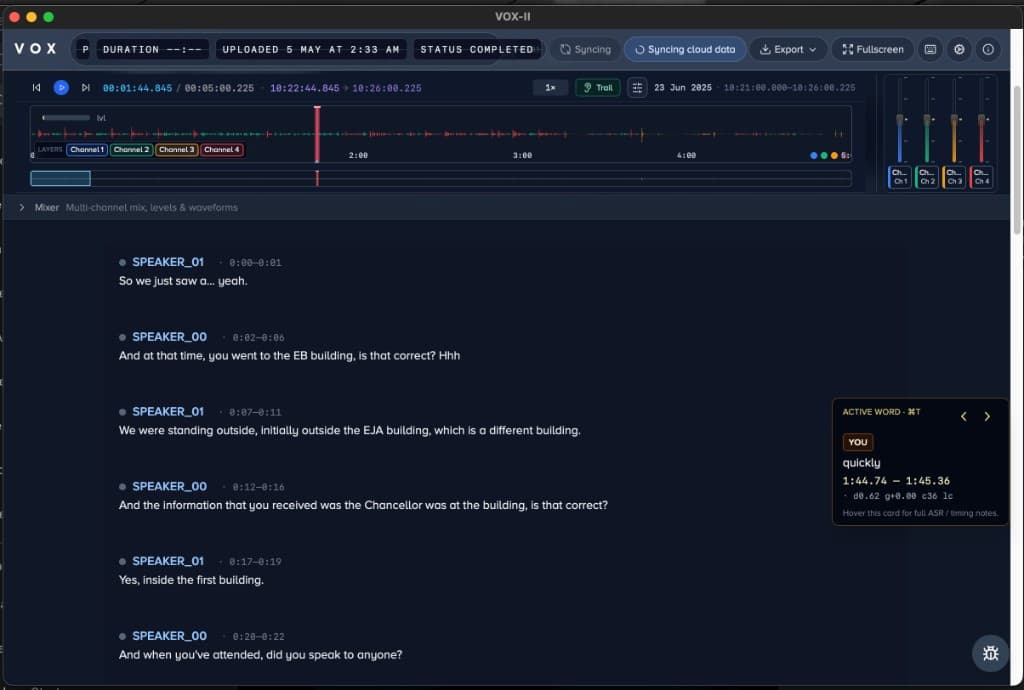
Task: Click the line "So we just saw a... yeah."
Action: click(183, 281)
